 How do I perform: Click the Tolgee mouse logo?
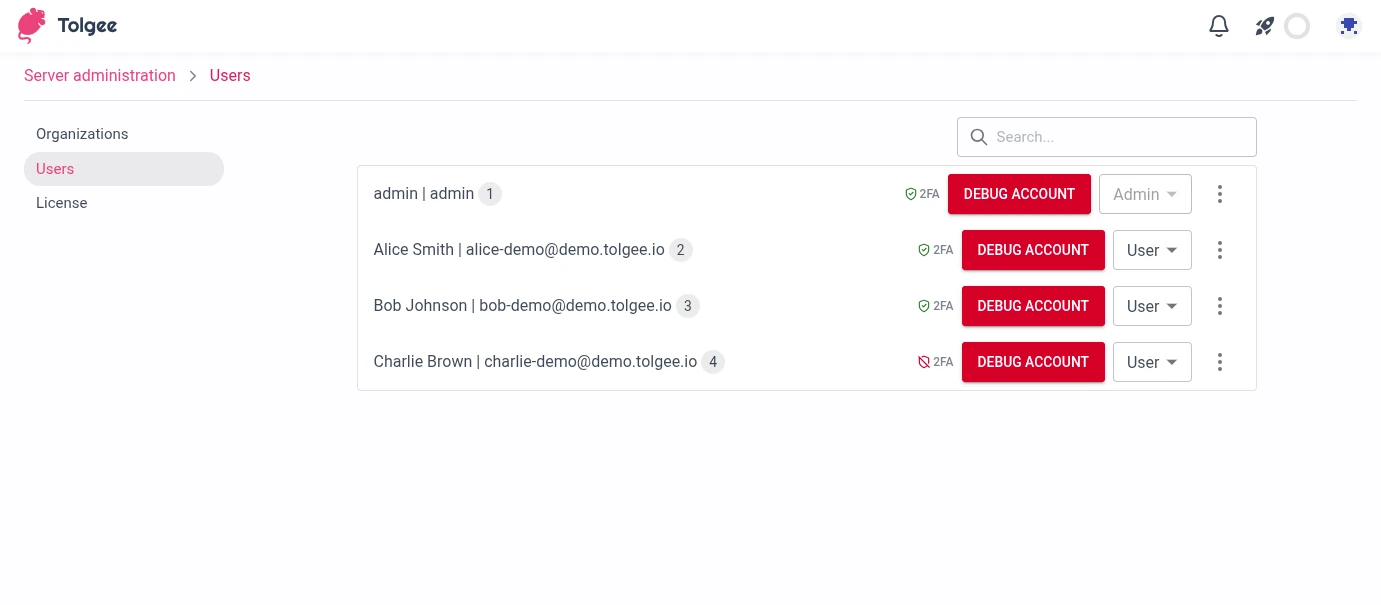click(30, 25)
